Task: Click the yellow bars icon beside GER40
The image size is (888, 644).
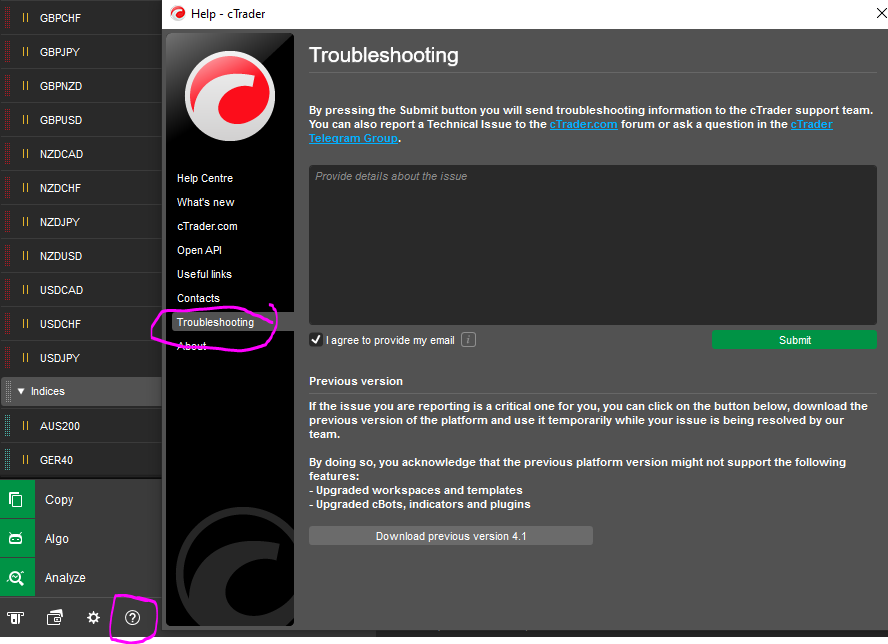Action: [x=25, y=459]
